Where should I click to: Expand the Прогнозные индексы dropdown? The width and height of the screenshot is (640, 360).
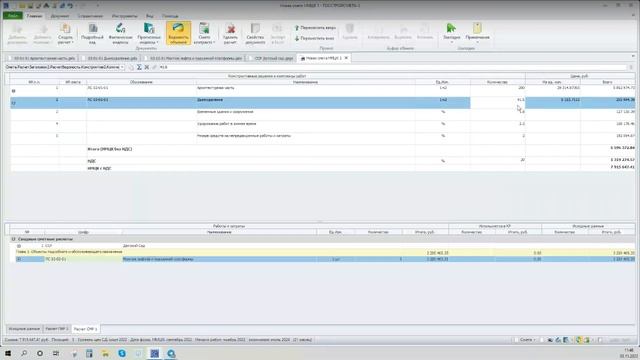click(149, 40)
